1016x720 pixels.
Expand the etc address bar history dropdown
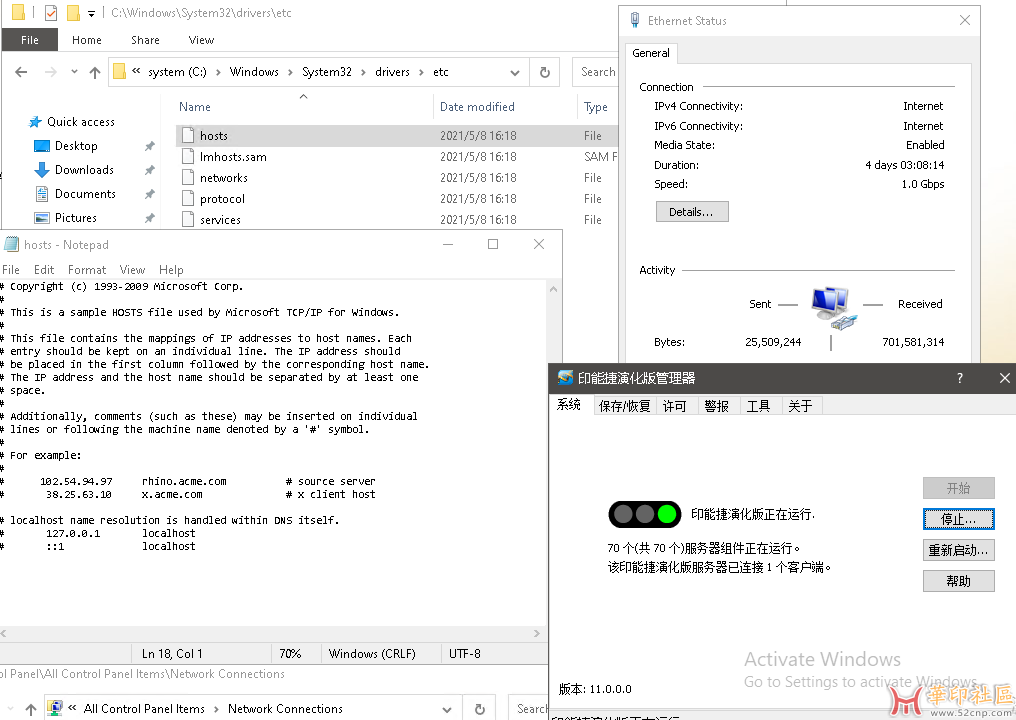(515, 72)
